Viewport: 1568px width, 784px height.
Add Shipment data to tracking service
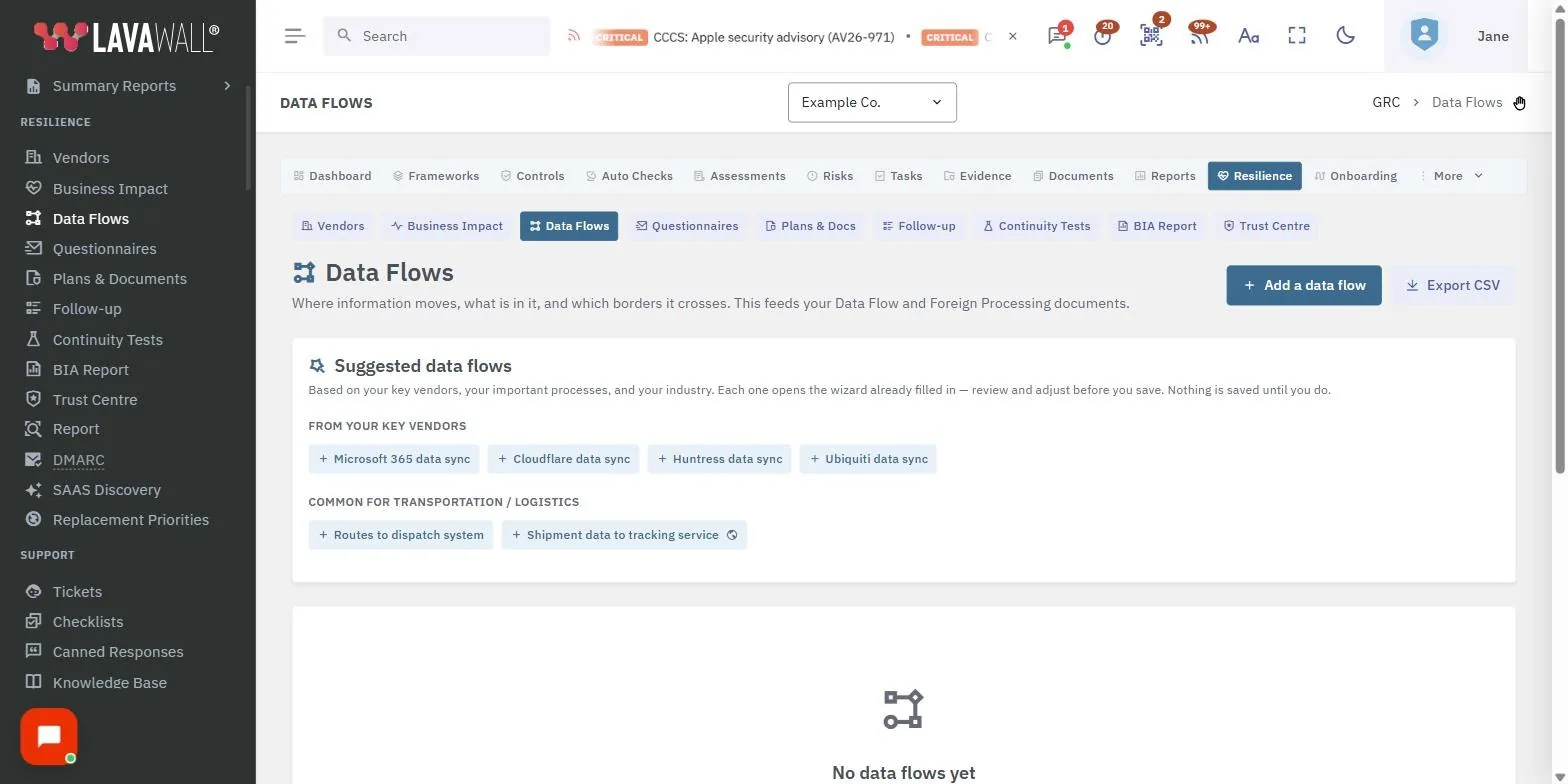coord(624,535)
